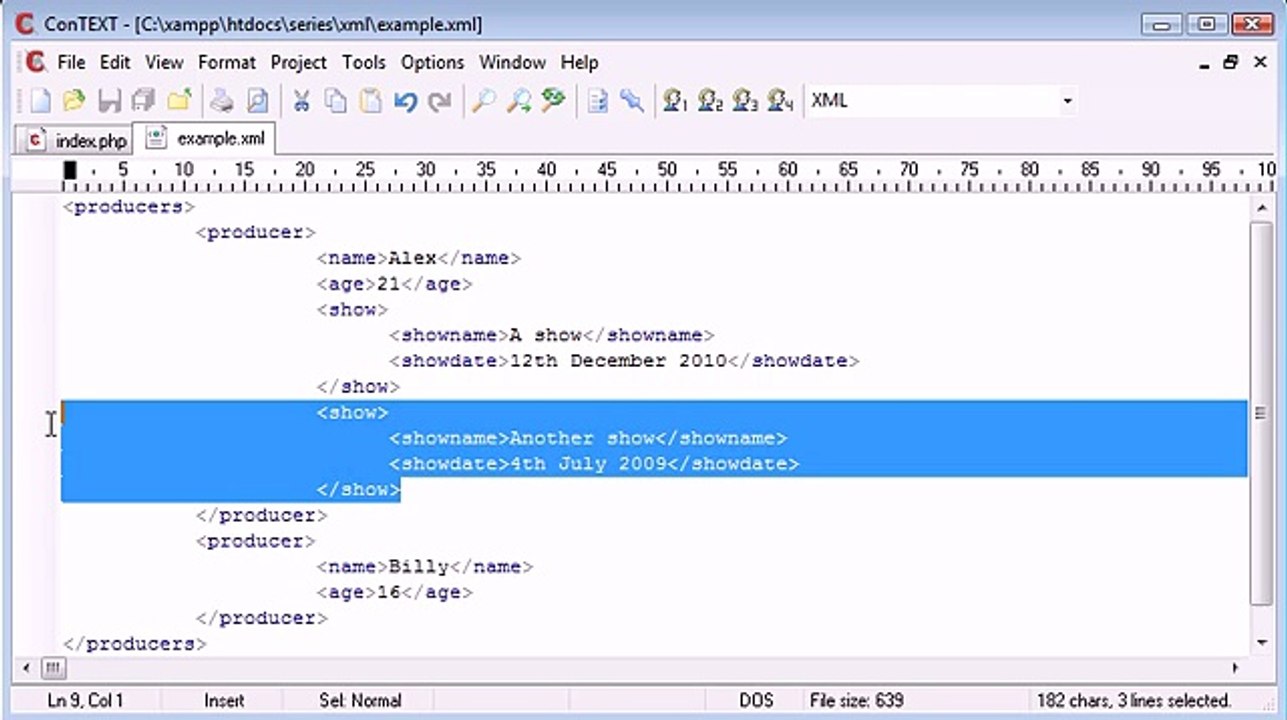The height and width of the screenshot is (720, 1287).
Task: Click the Alex name line
Action: pyautogui.click(x=419, y=258)
